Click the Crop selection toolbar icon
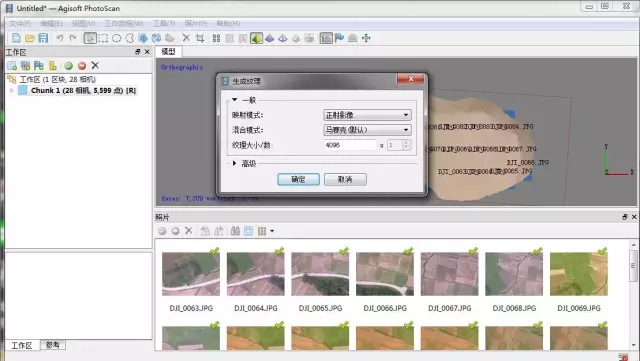The image size is (640, 361). click(200, 38)
